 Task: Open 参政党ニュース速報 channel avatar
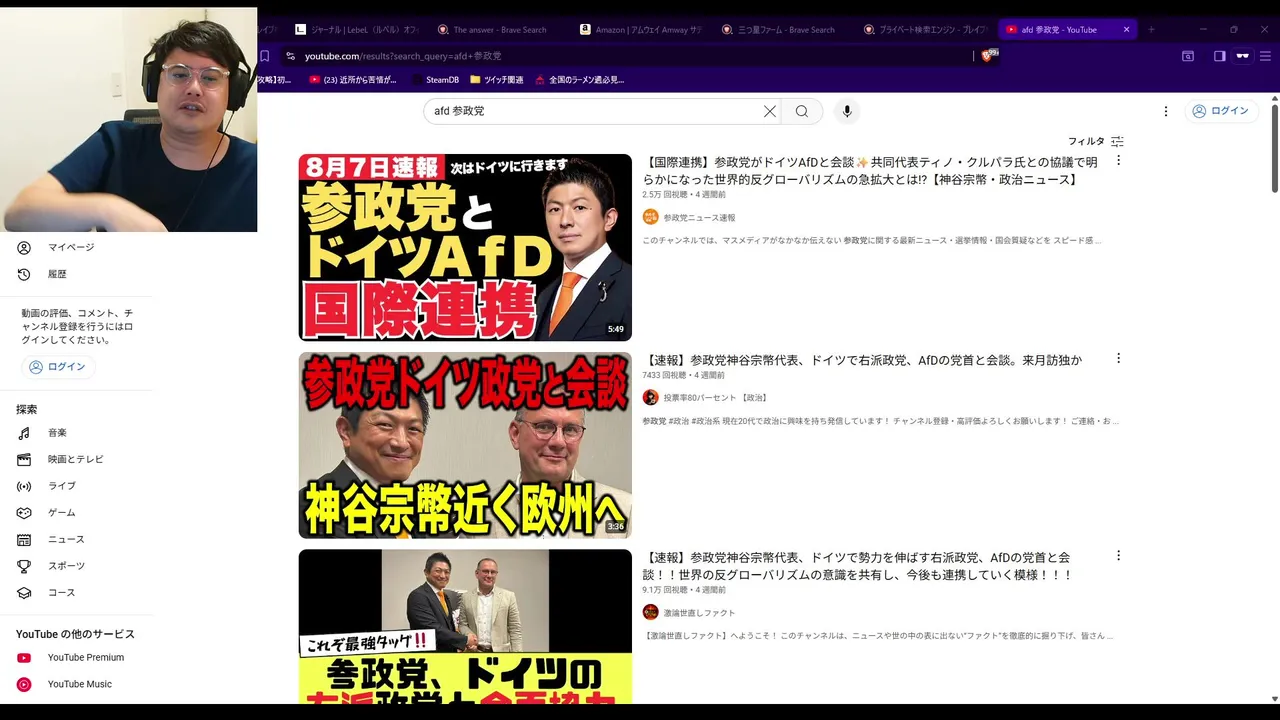pyautogui.click(x=650, y=217)
